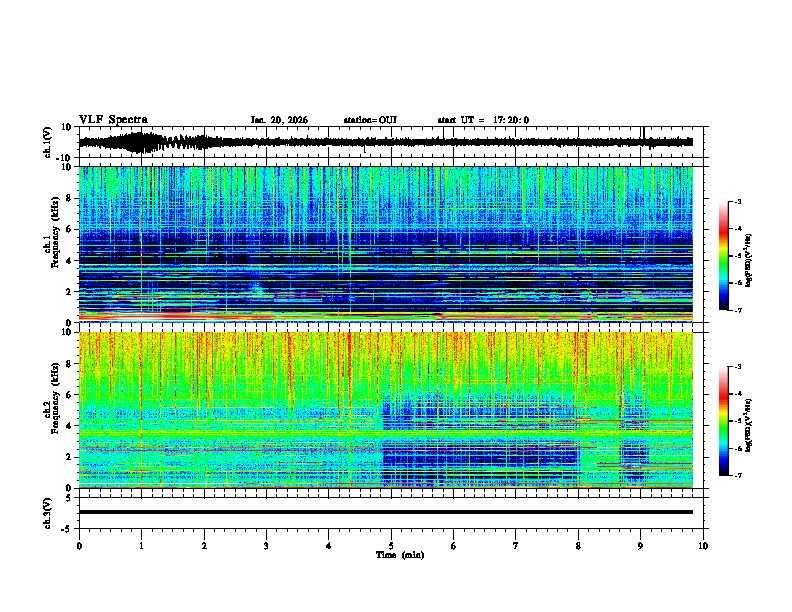
Task: Click inside the ch.2 spectrogram panel
Action: point(385,410)
